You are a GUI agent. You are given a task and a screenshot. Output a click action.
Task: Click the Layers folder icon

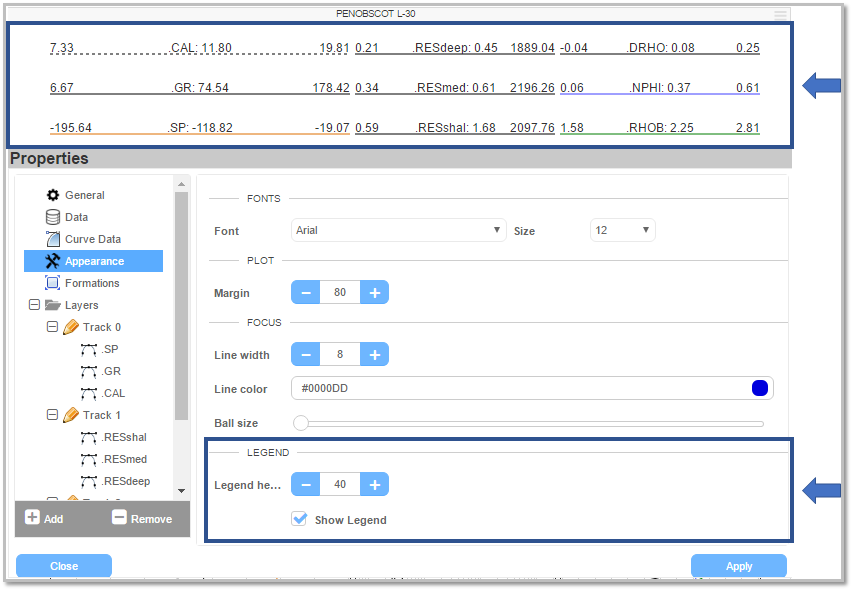point(53,305)
